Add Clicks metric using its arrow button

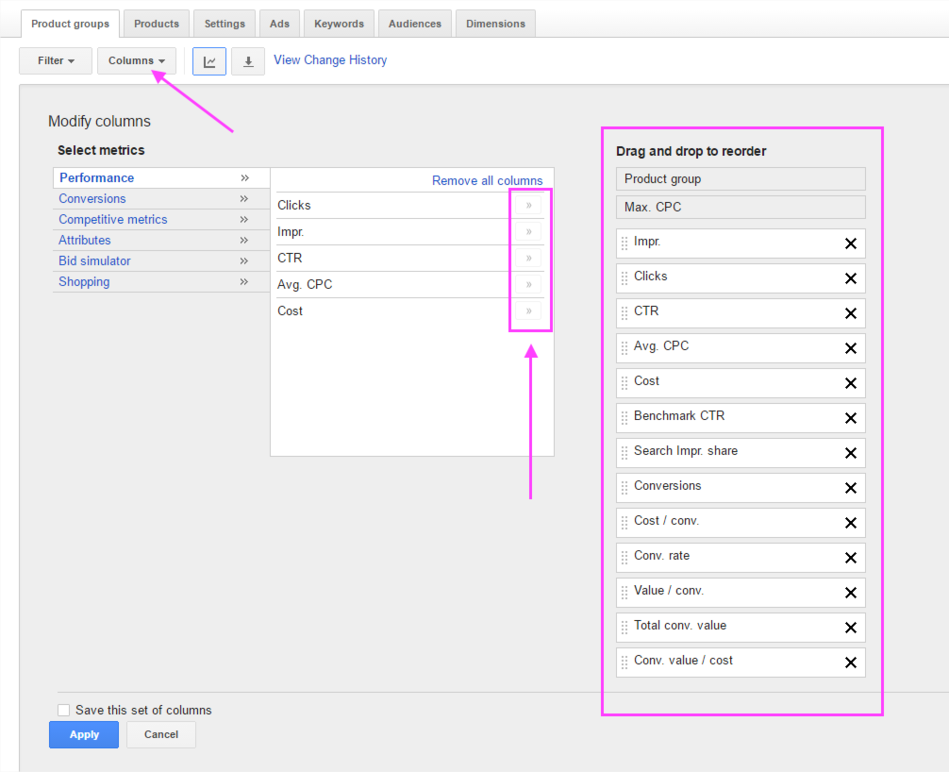pyautogui.click(x=529, y=205)
